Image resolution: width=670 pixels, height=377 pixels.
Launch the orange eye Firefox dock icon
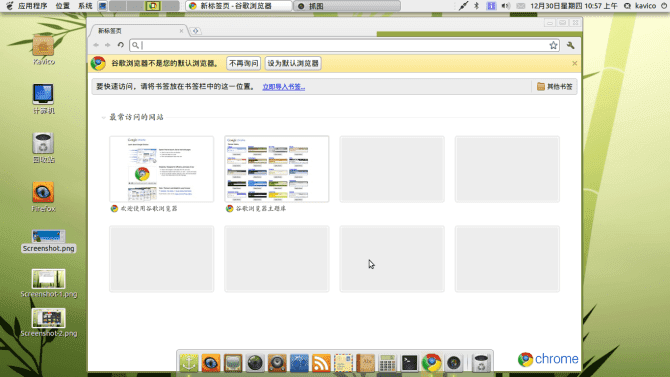(211, 363)
